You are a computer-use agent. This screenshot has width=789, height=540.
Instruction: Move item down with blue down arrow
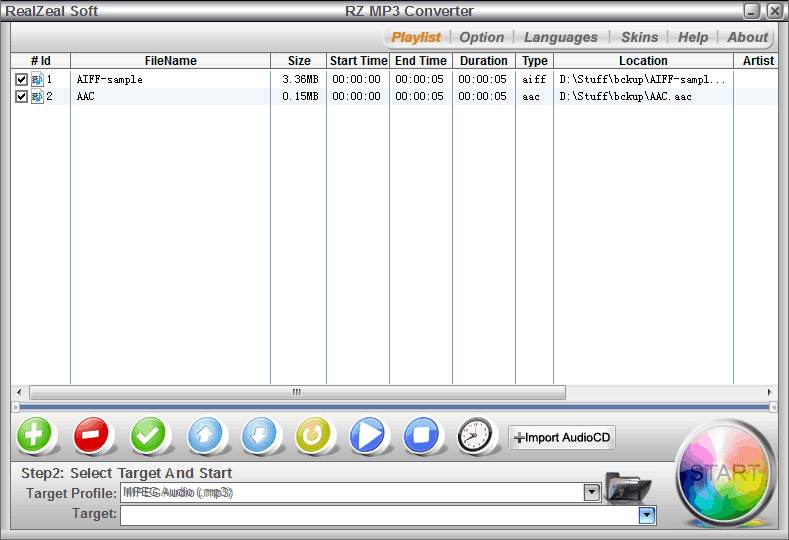[x=260, y=434]
